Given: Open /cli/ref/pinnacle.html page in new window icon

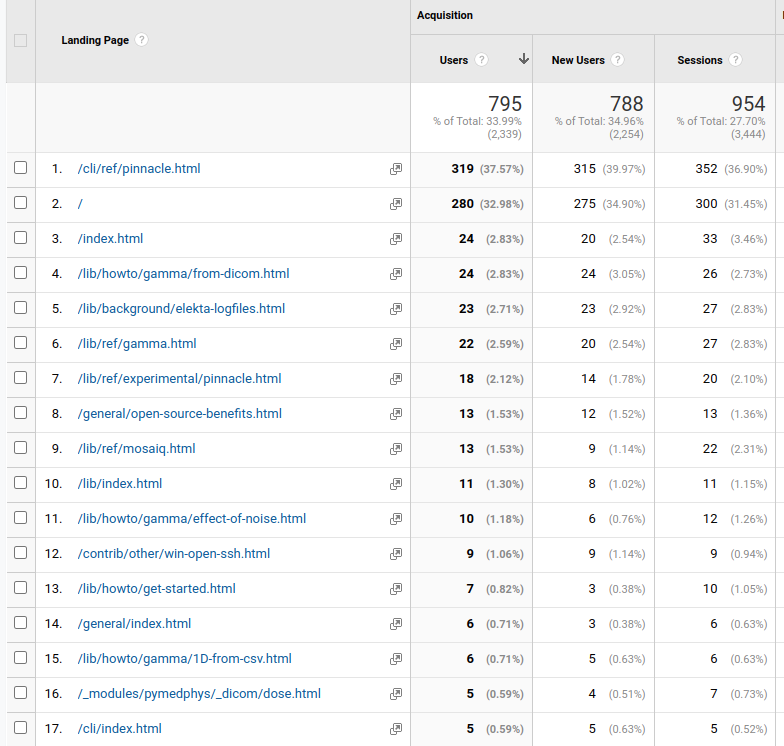Looking at the screenshot, I should (396, 169).
